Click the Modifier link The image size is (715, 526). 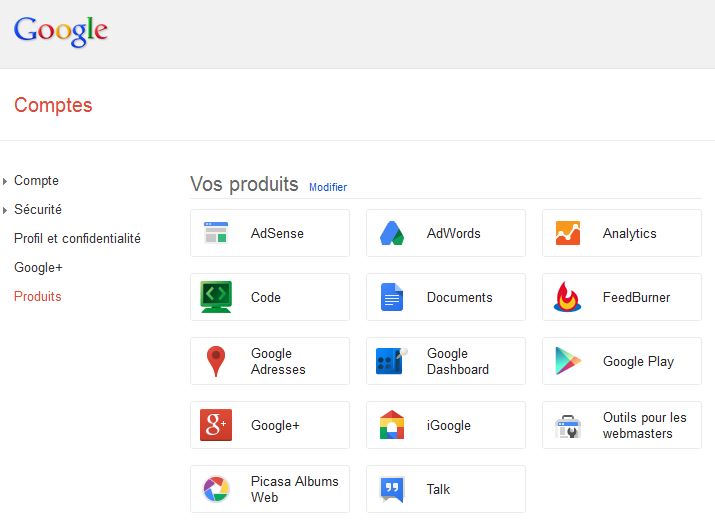(328, 187)
